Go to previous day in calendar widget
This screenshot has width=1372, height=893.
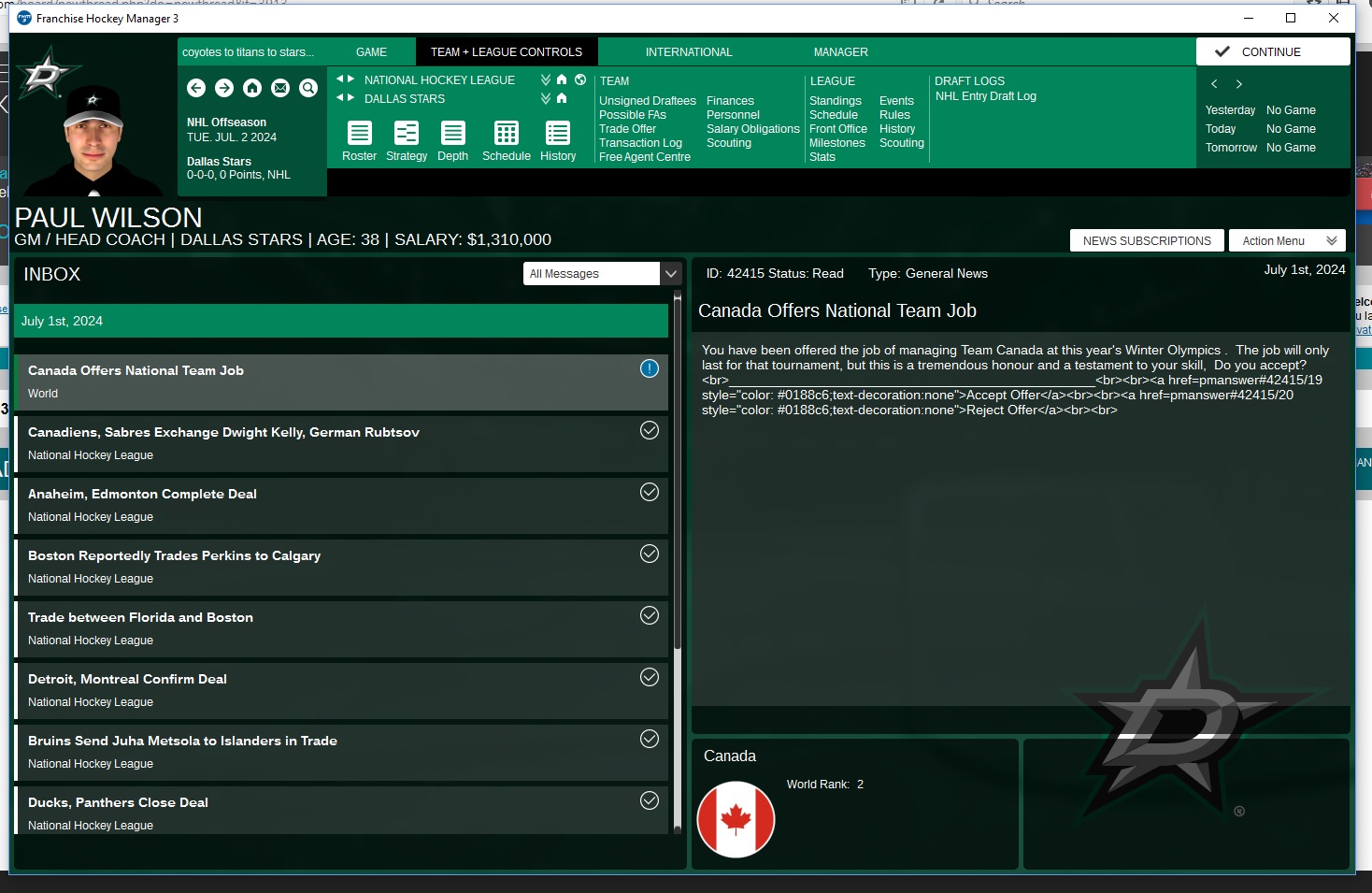[x=1214, y=84]
